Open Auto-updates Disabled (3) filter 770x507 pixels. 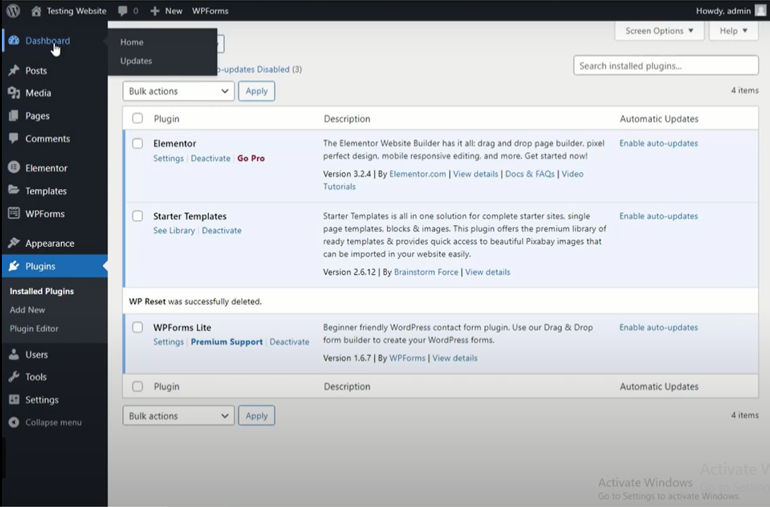click(259, 69)
